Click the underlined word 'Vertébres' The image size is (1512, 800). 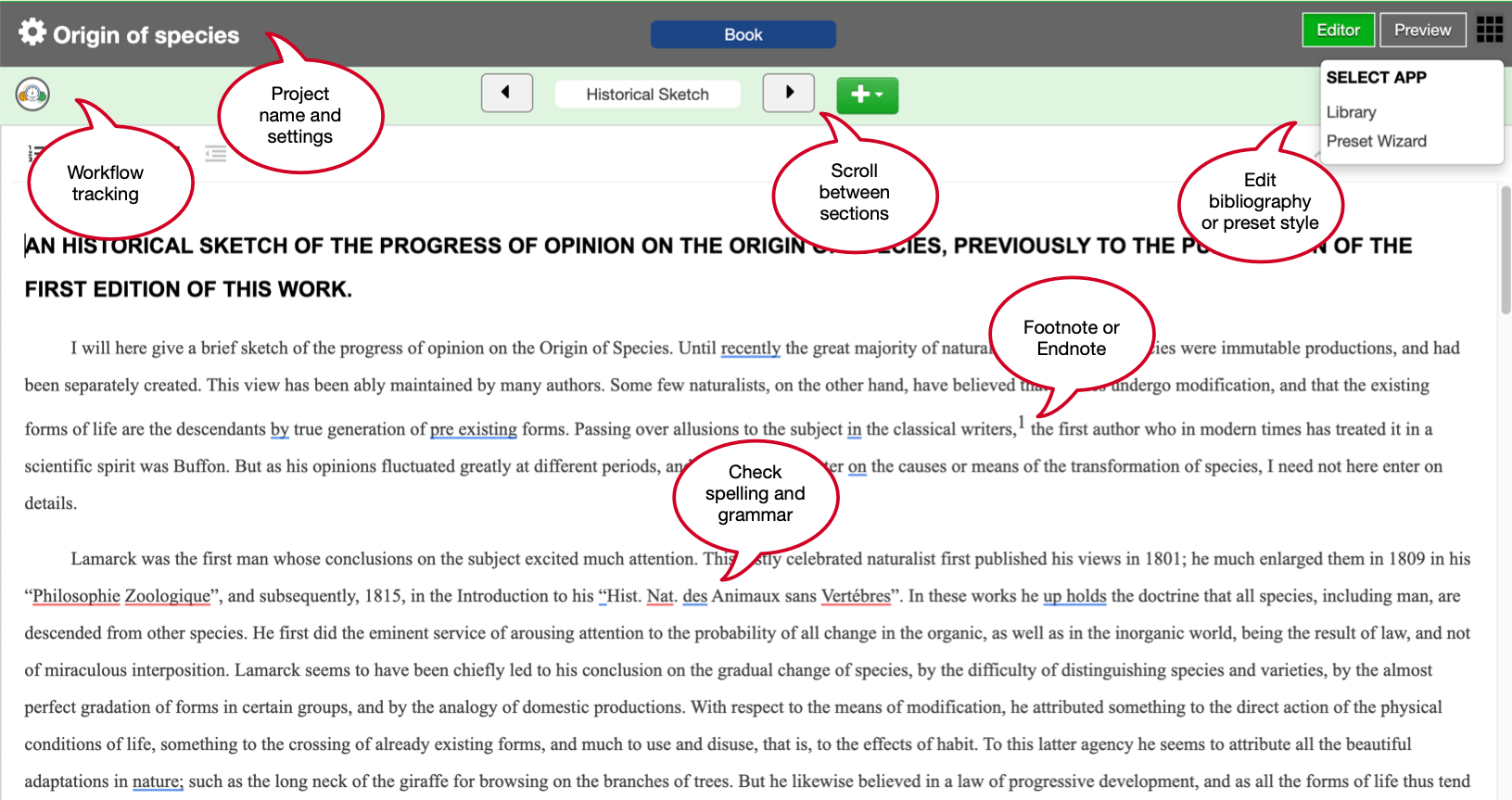coord(855,596)
